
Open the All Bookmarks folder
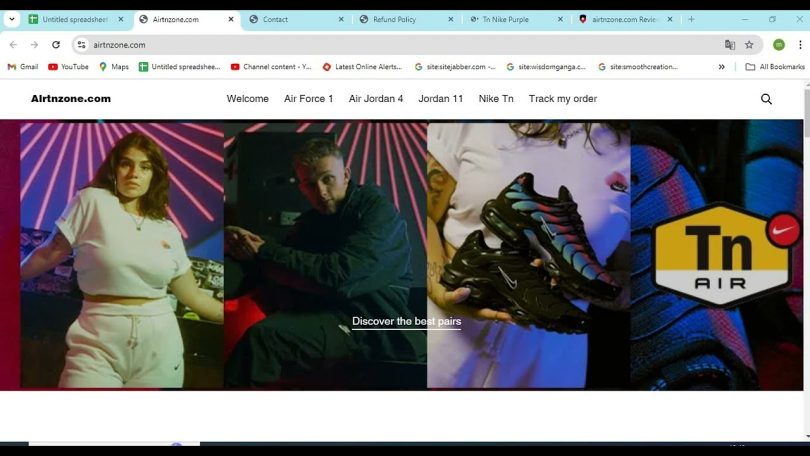(775, 67)
